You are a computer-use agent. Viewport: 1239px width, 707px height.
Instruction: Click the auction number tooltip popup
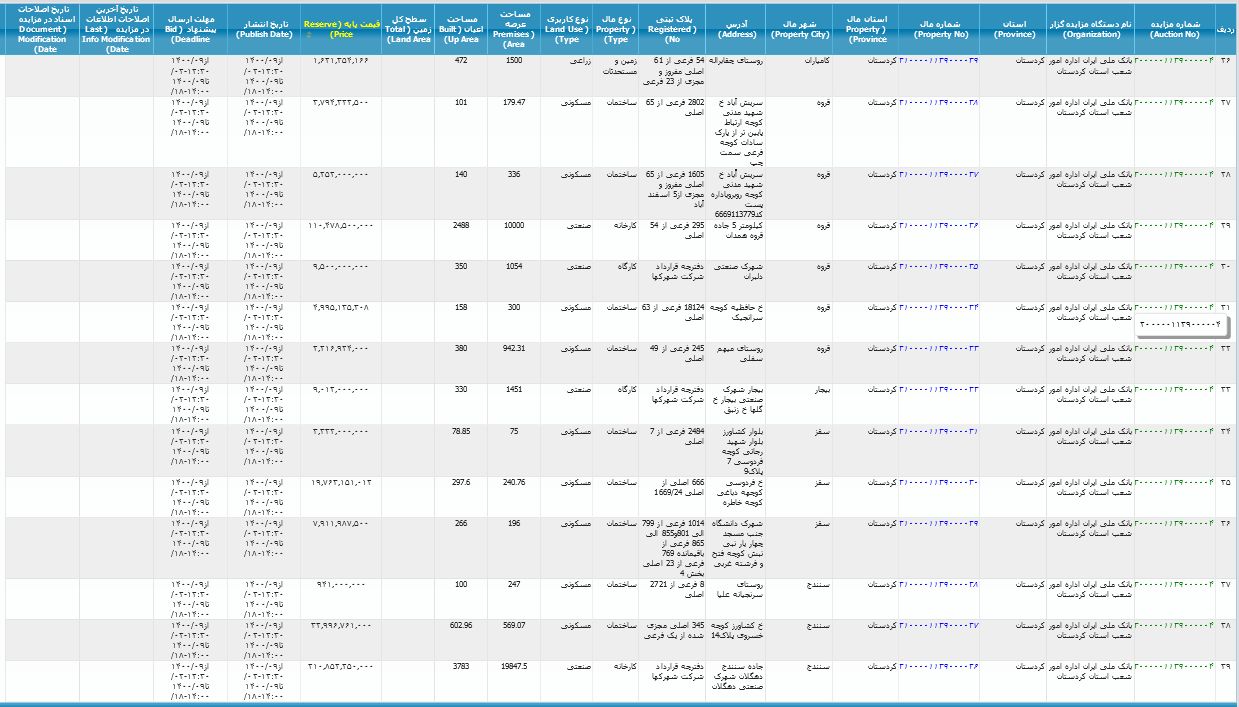tap(1180, 325)
